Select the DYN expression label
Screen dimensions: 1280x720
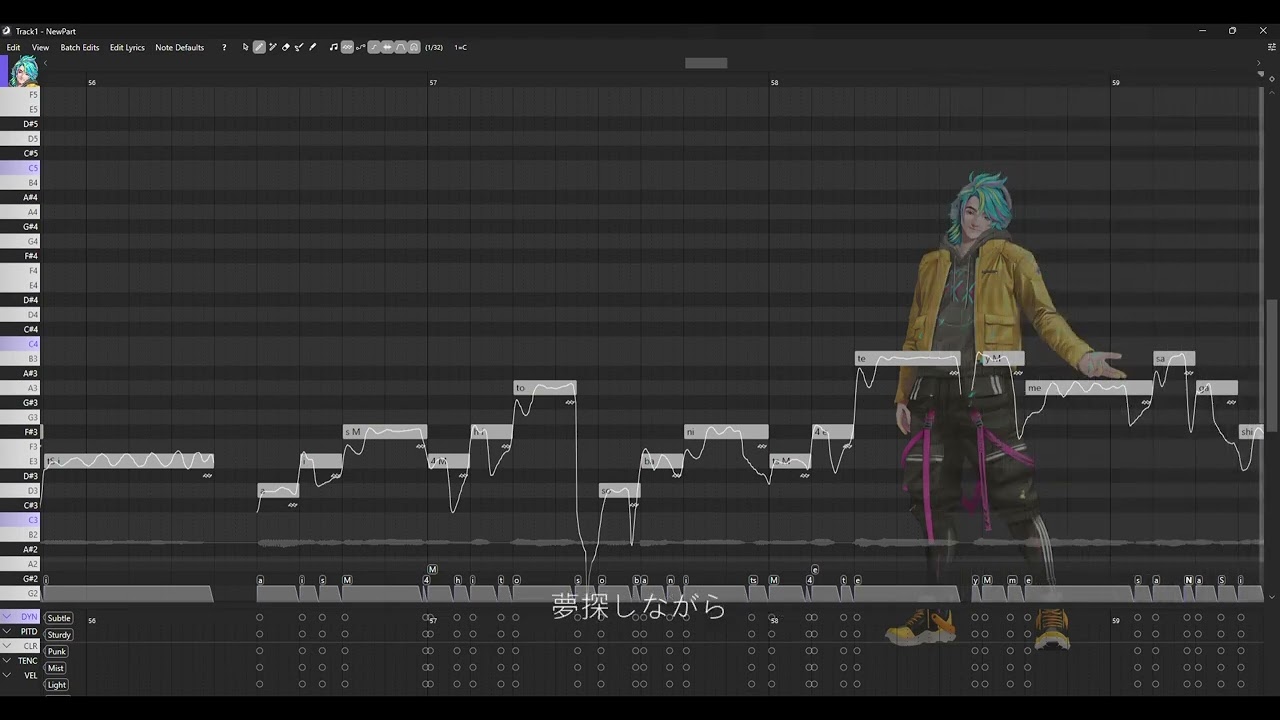tap(29, 617)
